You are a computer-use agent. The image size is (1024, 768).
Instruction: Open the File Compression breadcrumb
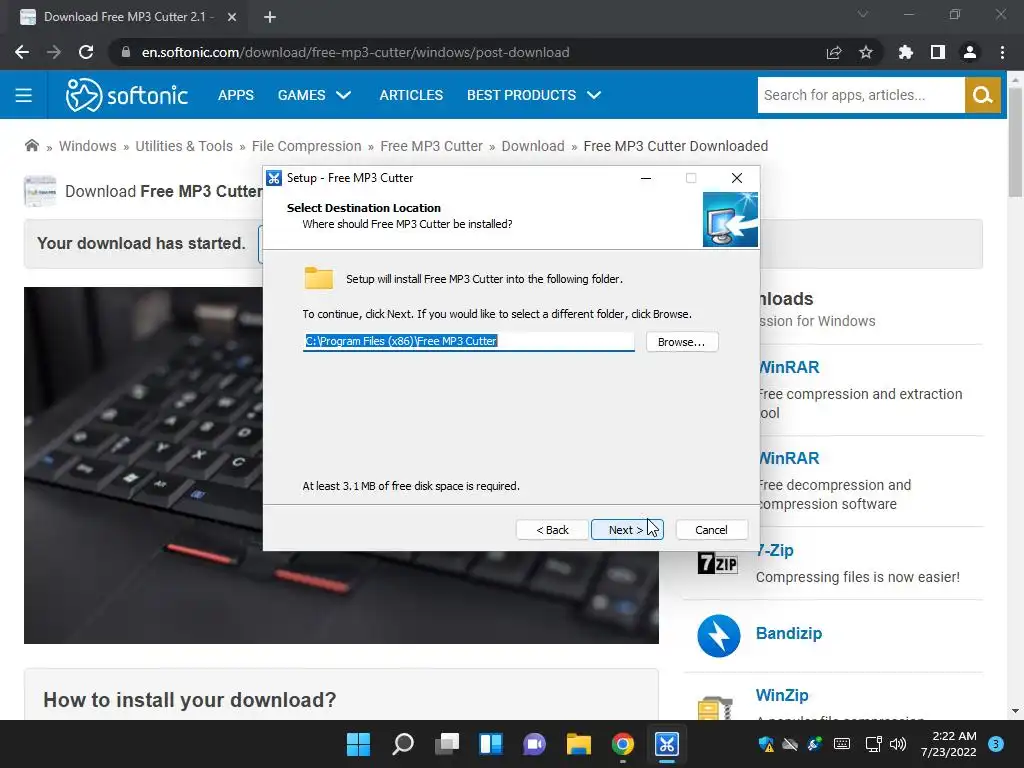306,146
